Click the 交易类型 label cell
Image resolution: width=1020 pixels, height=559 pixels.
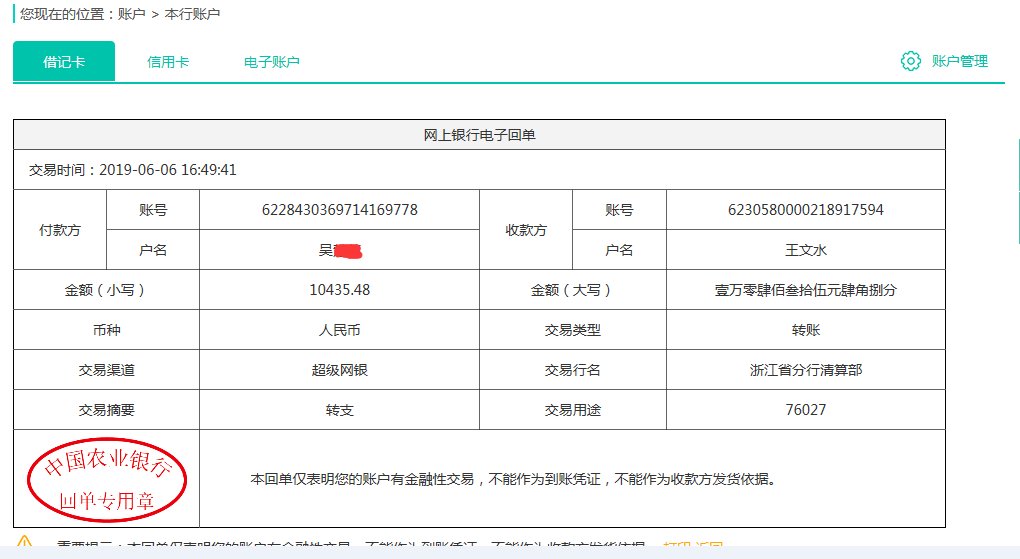click(573, 330)
